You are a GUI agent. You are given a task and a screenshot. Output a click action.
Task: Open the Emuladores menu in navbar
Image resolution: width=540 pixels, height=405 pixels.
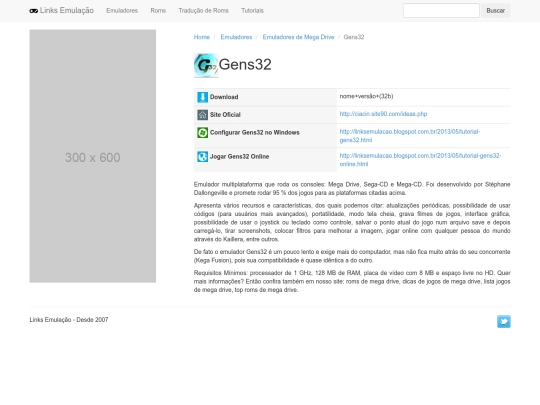[x=122, y=11]
